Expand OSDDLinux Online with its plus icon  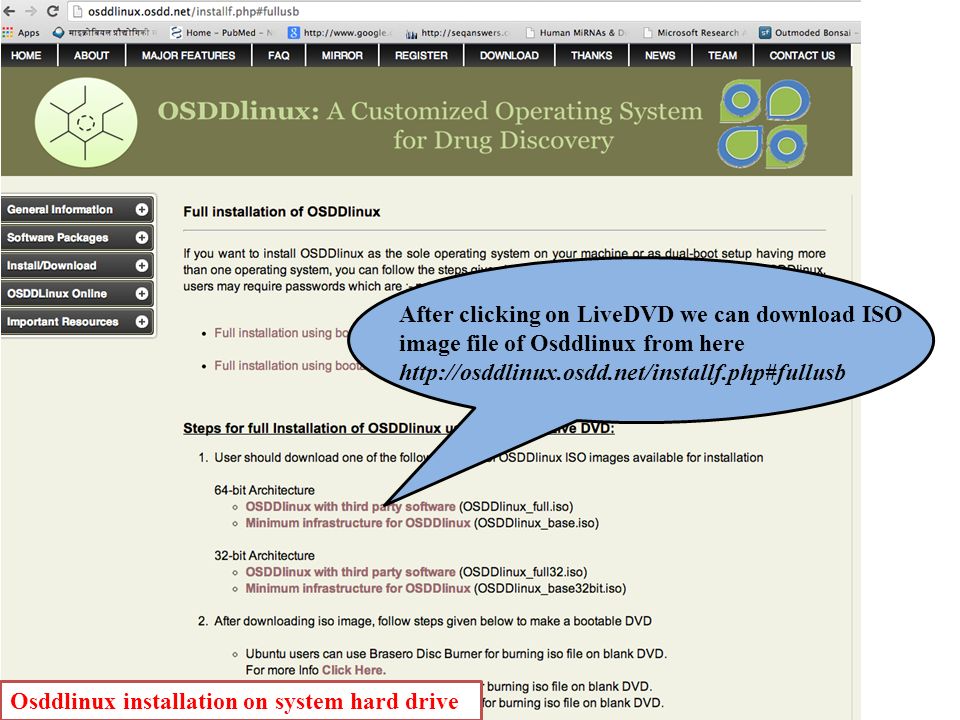141,294
